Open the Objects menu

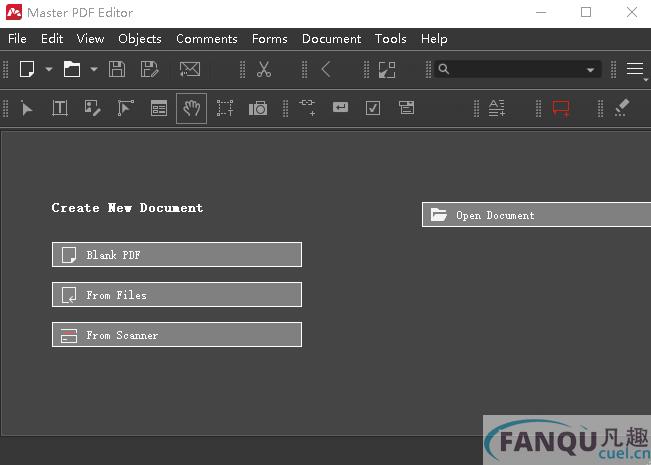pos(140,39)
